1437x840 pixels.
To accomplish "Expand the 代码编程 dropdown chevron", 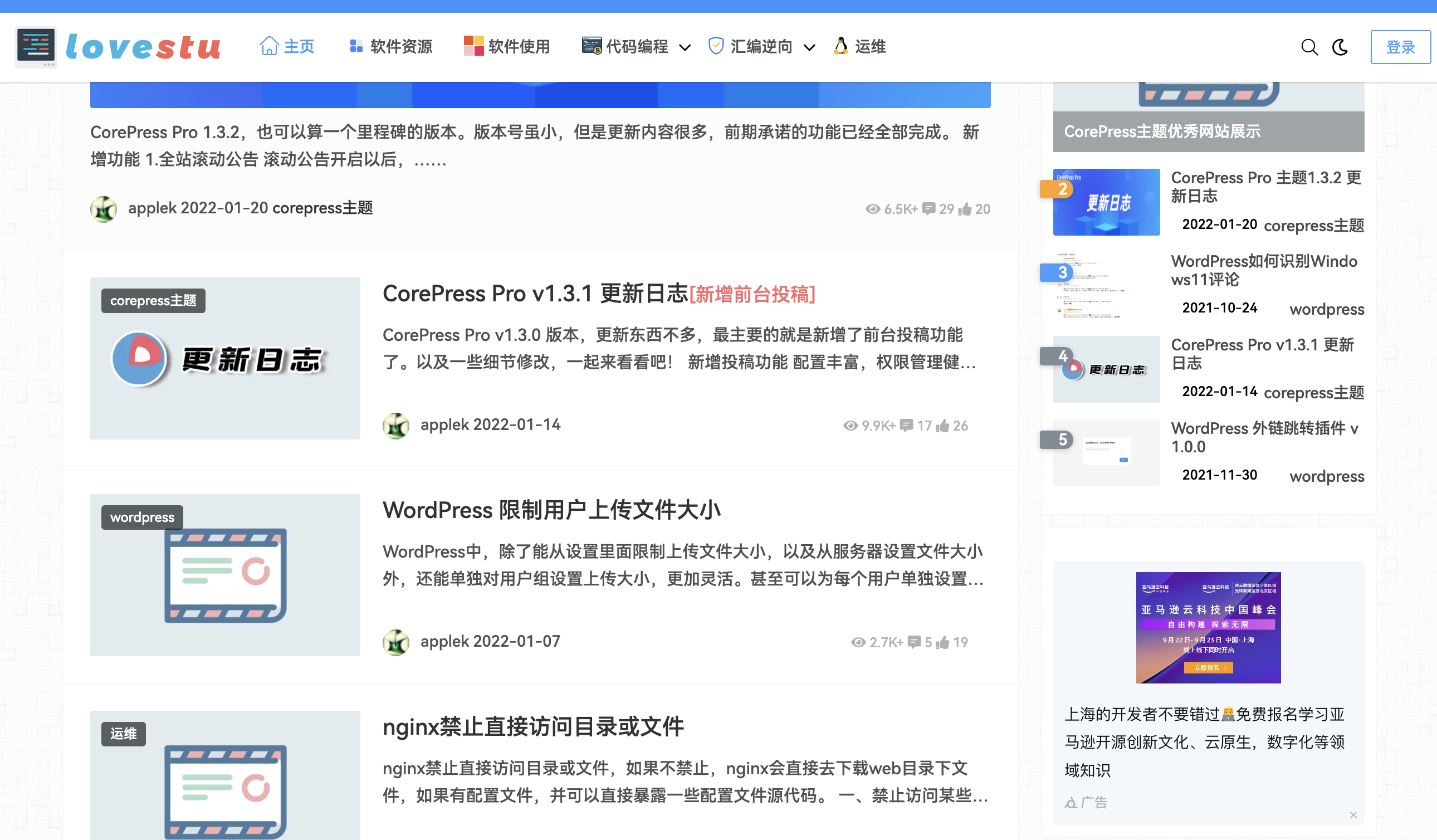I will (685, 47).
